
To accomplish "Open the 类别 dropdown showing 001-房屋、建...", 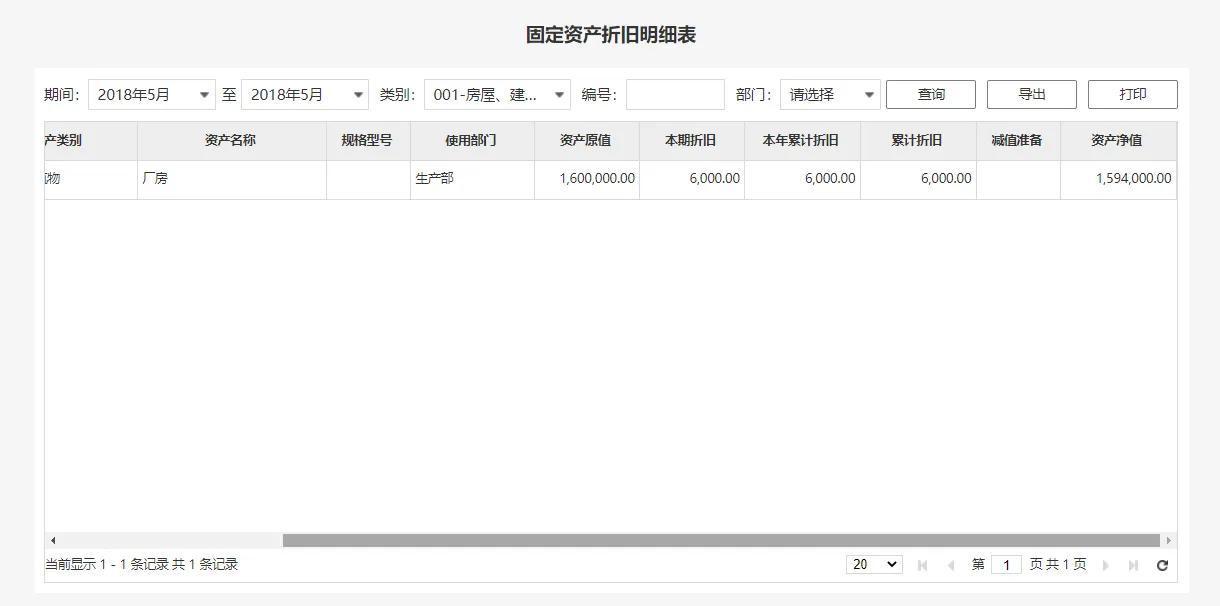I will click(x=494, y=93).
